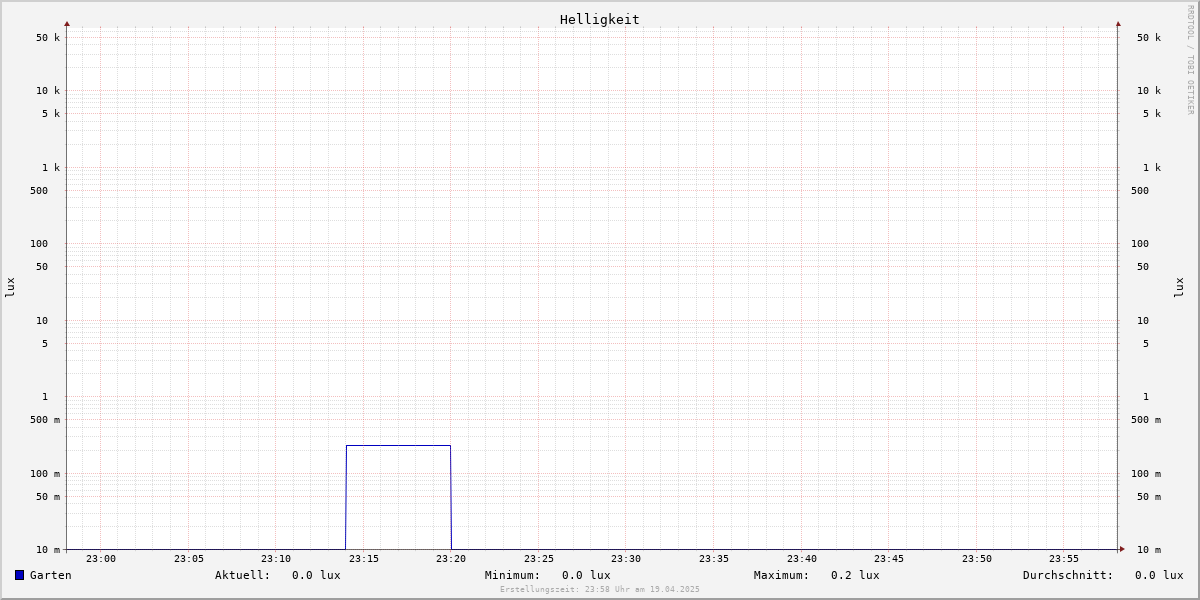
Task: Click the 23:35 time axis label
Action: 714,559
